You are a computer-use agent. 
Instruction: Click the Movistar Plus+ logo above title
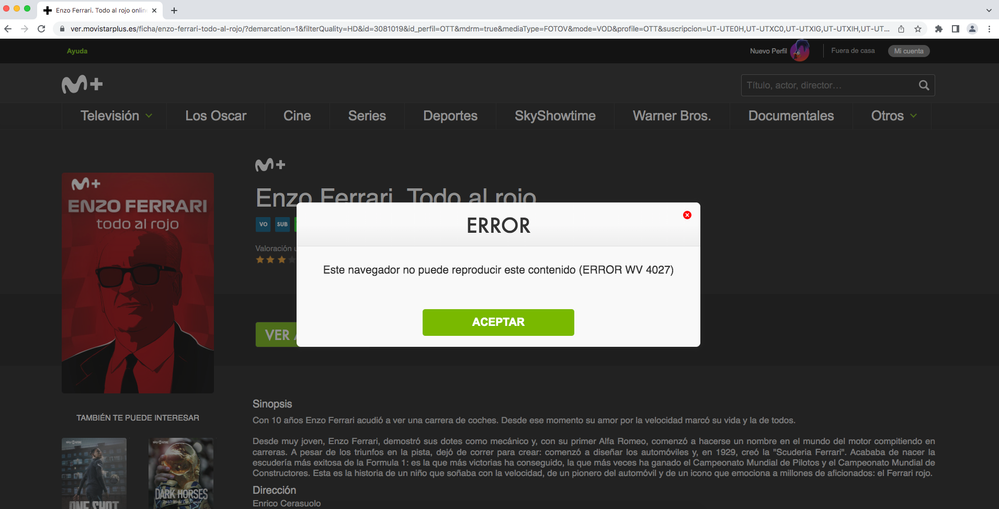(270, 165)
